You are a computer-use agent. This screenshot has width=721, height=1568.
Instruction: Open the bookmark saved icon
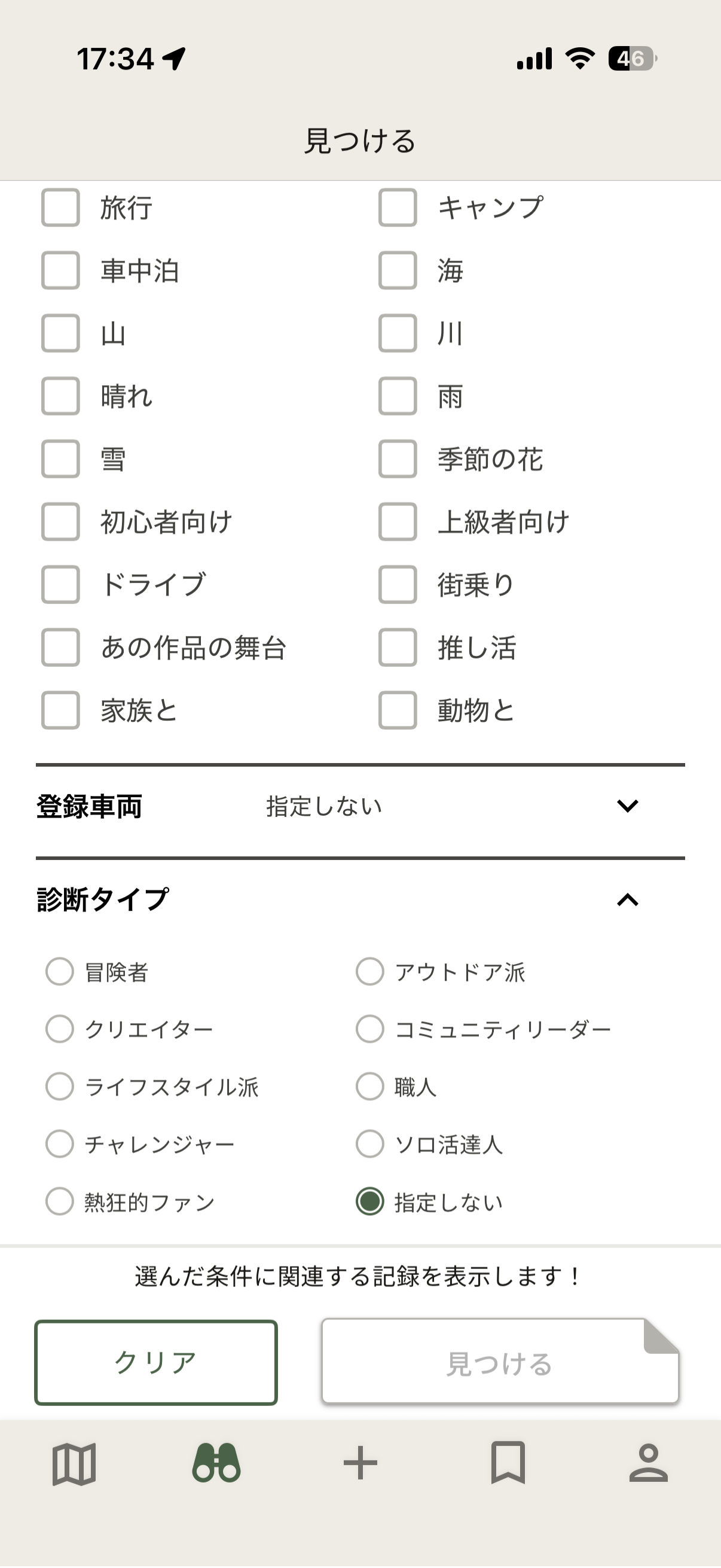coord(508,1463)
